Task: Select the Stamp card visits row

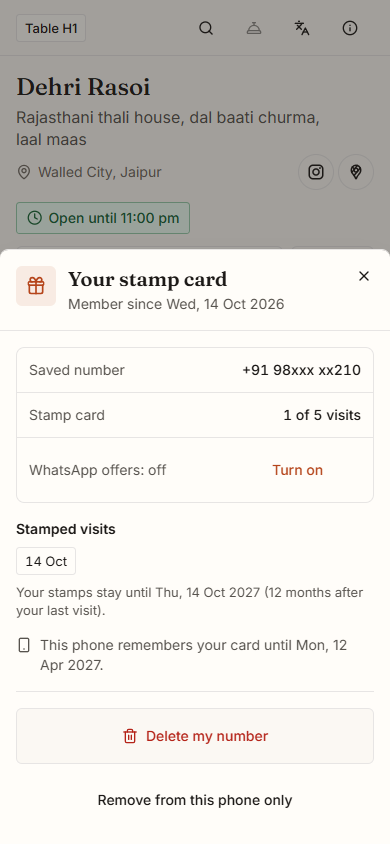Action: tap(195, 415)
